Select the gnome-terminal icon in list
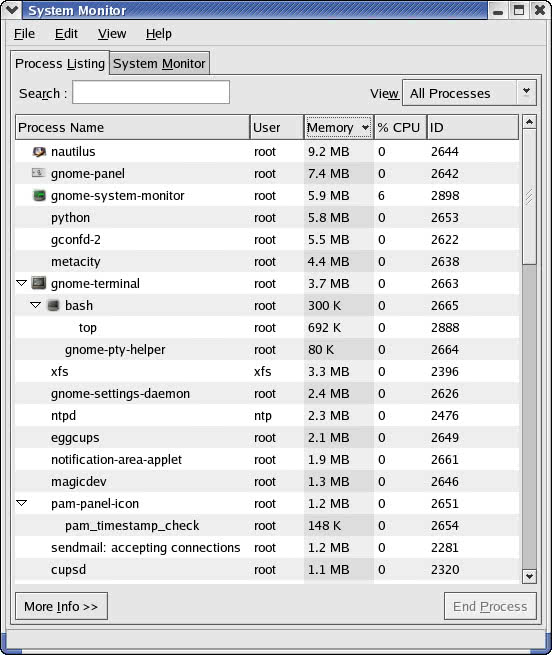The height and width of the screenshot is (655, 552). 39,283
